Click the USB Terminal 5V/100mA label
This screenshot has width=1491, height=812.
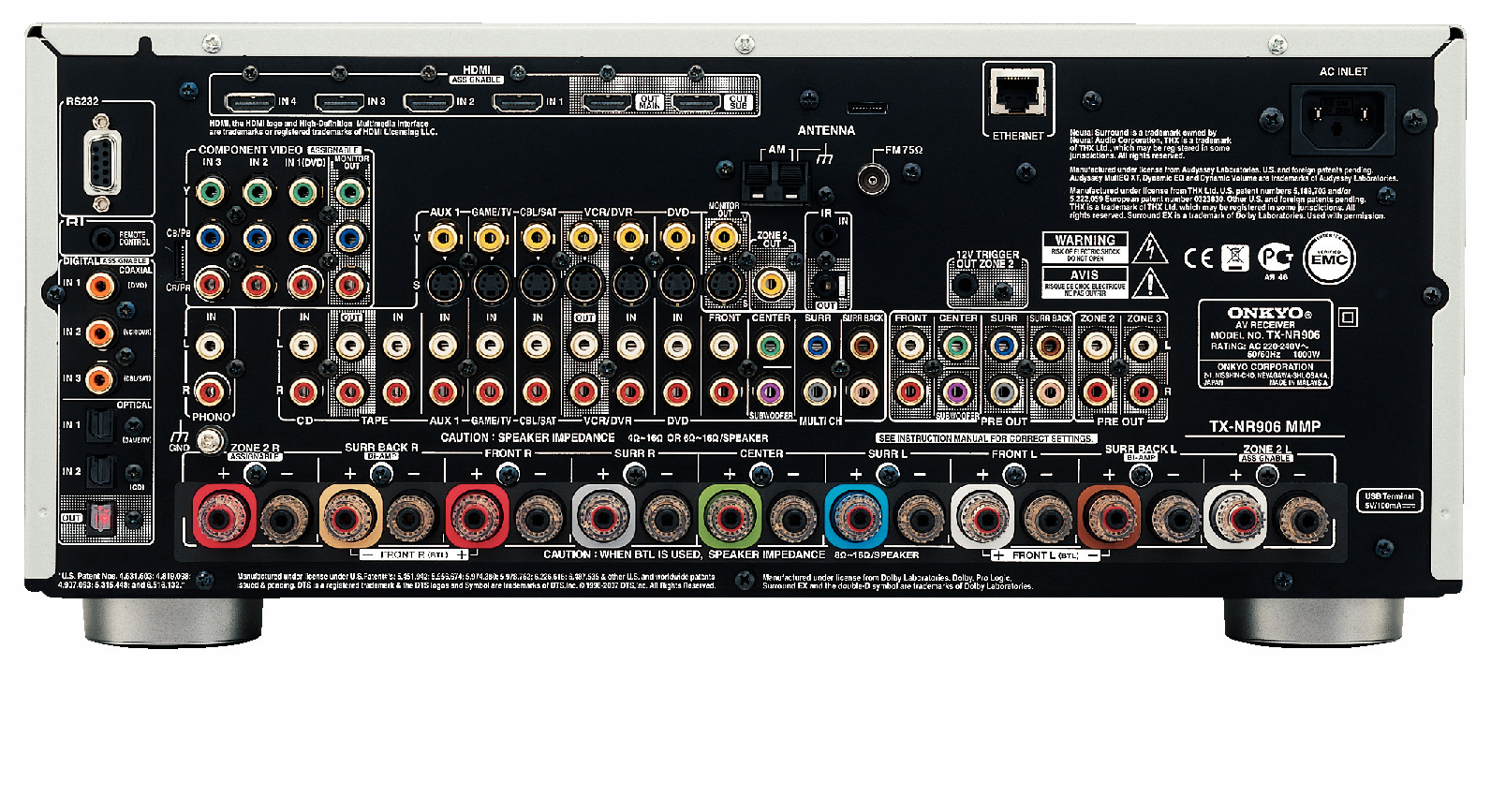[1390, 501]
